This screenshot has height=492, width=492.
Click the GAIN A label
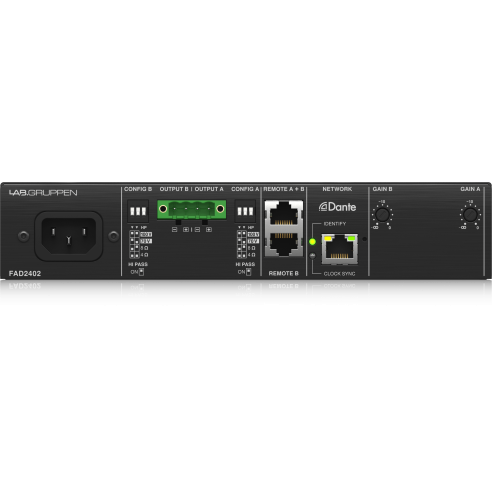470,189
